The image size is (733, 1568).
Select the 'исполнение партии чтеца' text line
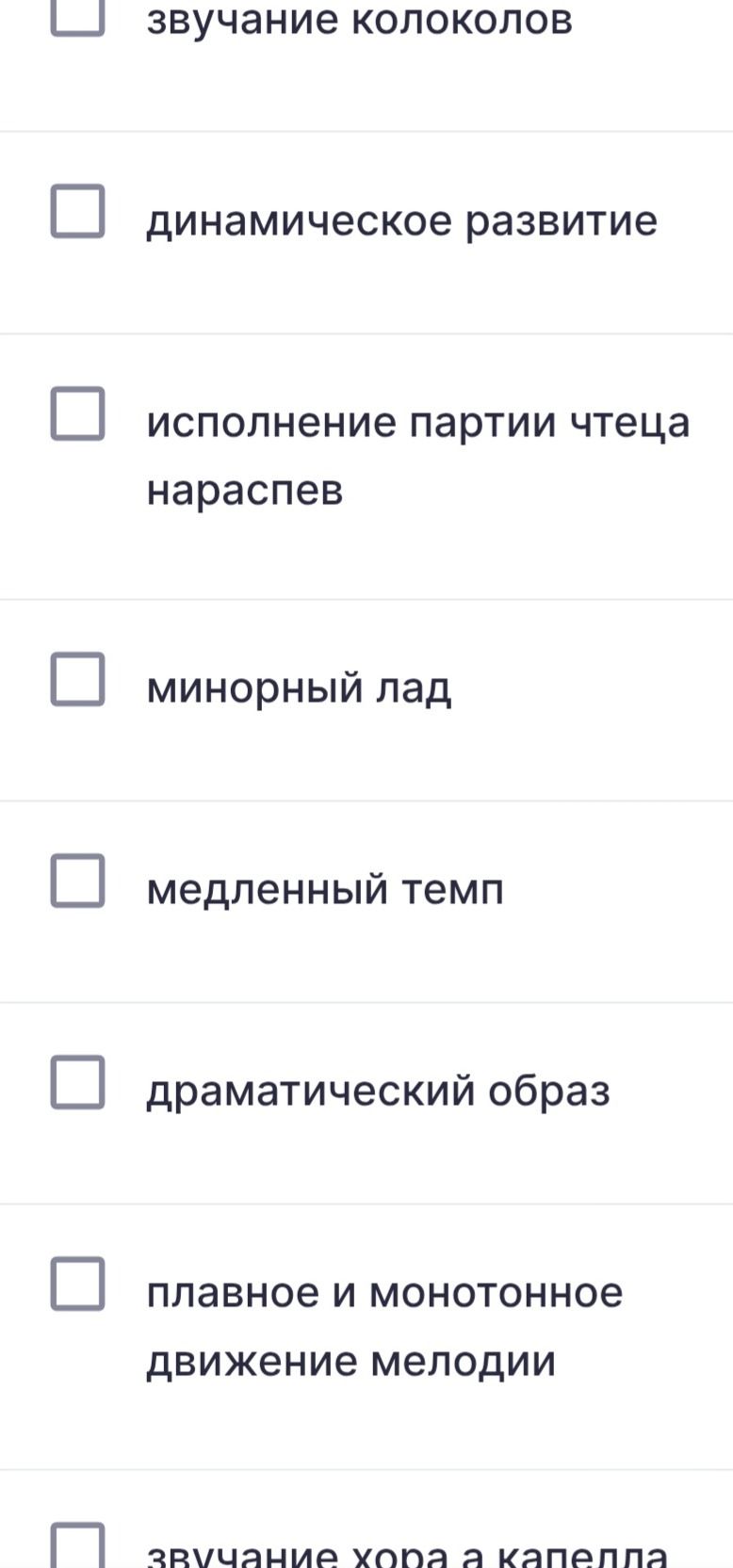[x=418, y=423]
